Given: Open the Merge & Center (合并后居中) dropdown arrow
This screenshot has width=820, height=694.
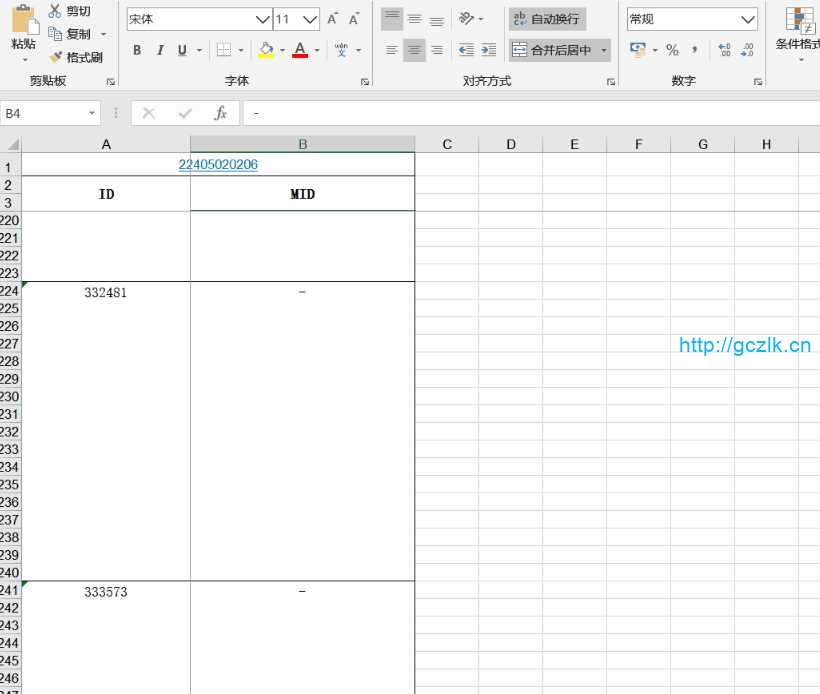Looking at the screenshot, I should [604, 50].
